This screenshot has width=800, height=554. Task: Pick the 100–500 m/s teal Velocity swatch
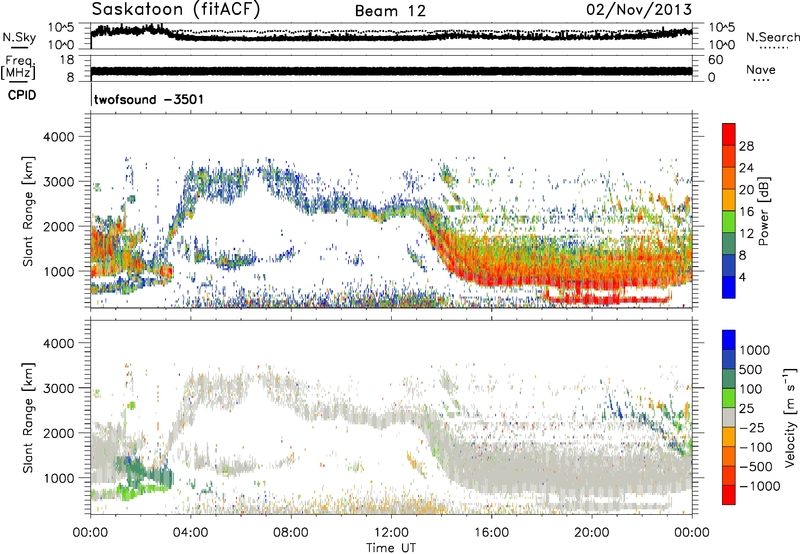pyautogui.click(x=729, y=379)
